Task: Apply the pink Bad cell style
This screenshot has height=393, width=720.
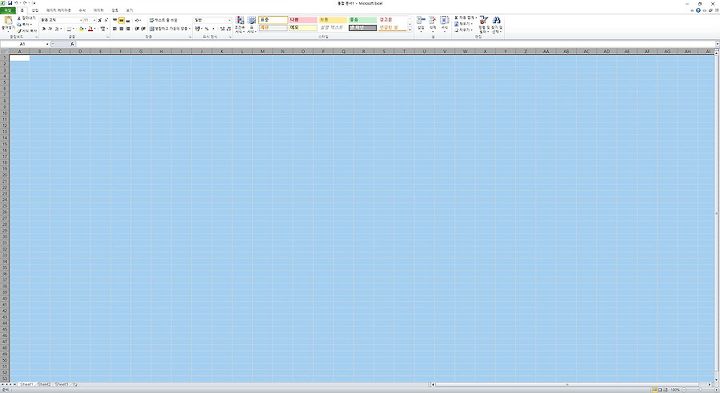Action: [x=303, y=20]
